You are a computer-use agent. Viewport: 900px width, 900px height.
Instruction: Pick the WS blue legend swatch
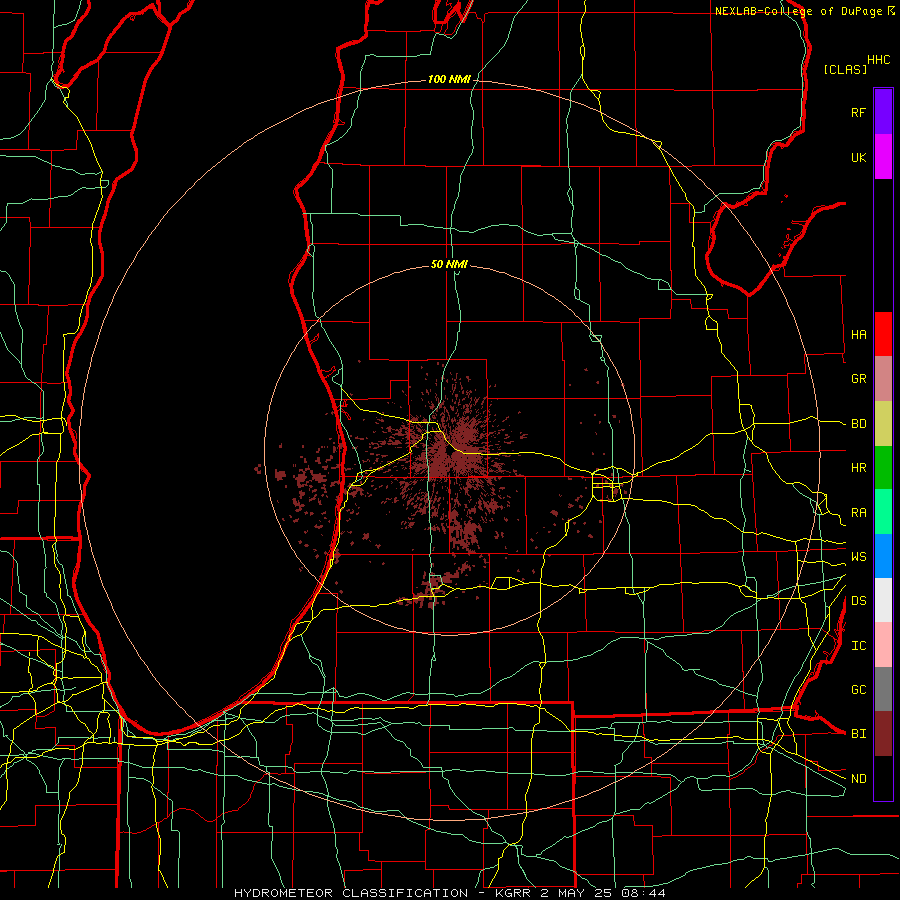coord(883,556)
